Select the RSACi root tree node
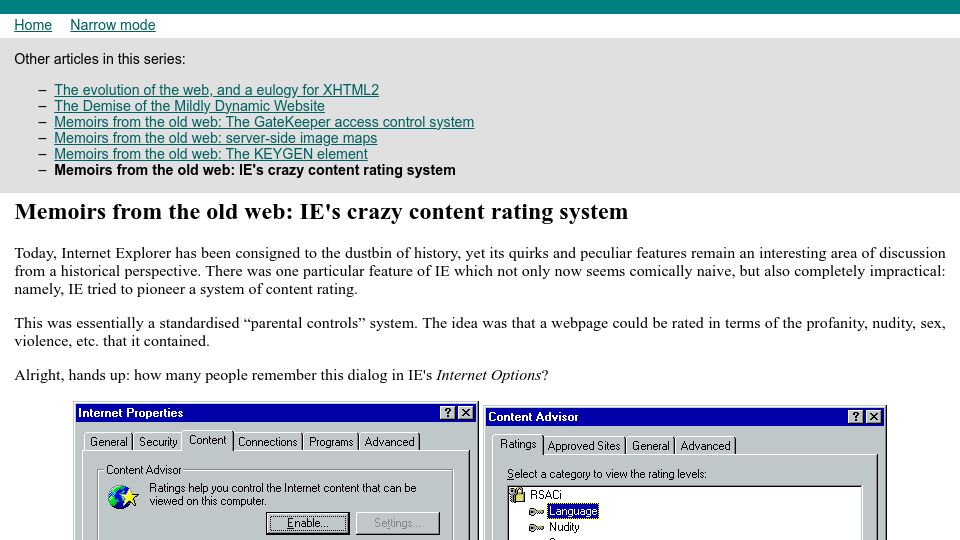Screen dimensions: 960x540 [546, 495]
